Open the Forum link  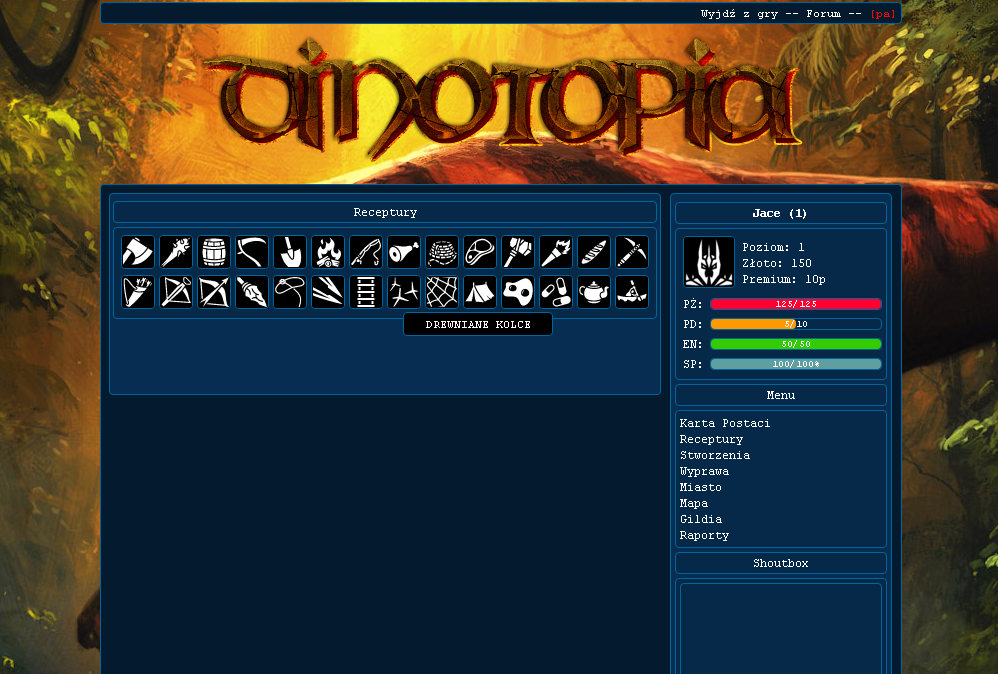pos(823,13)
